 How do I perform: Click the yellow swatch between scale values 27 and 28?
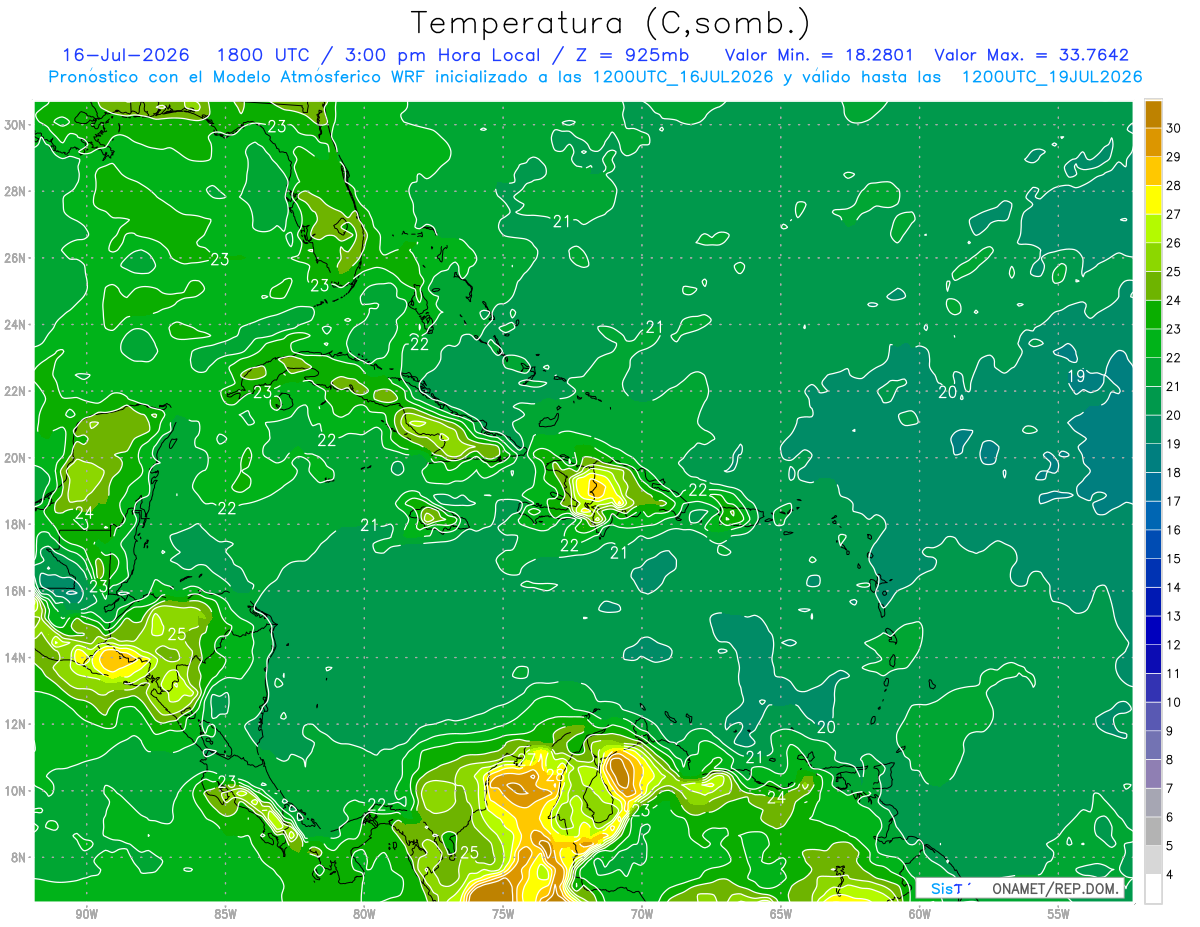tap(1153, 199)
